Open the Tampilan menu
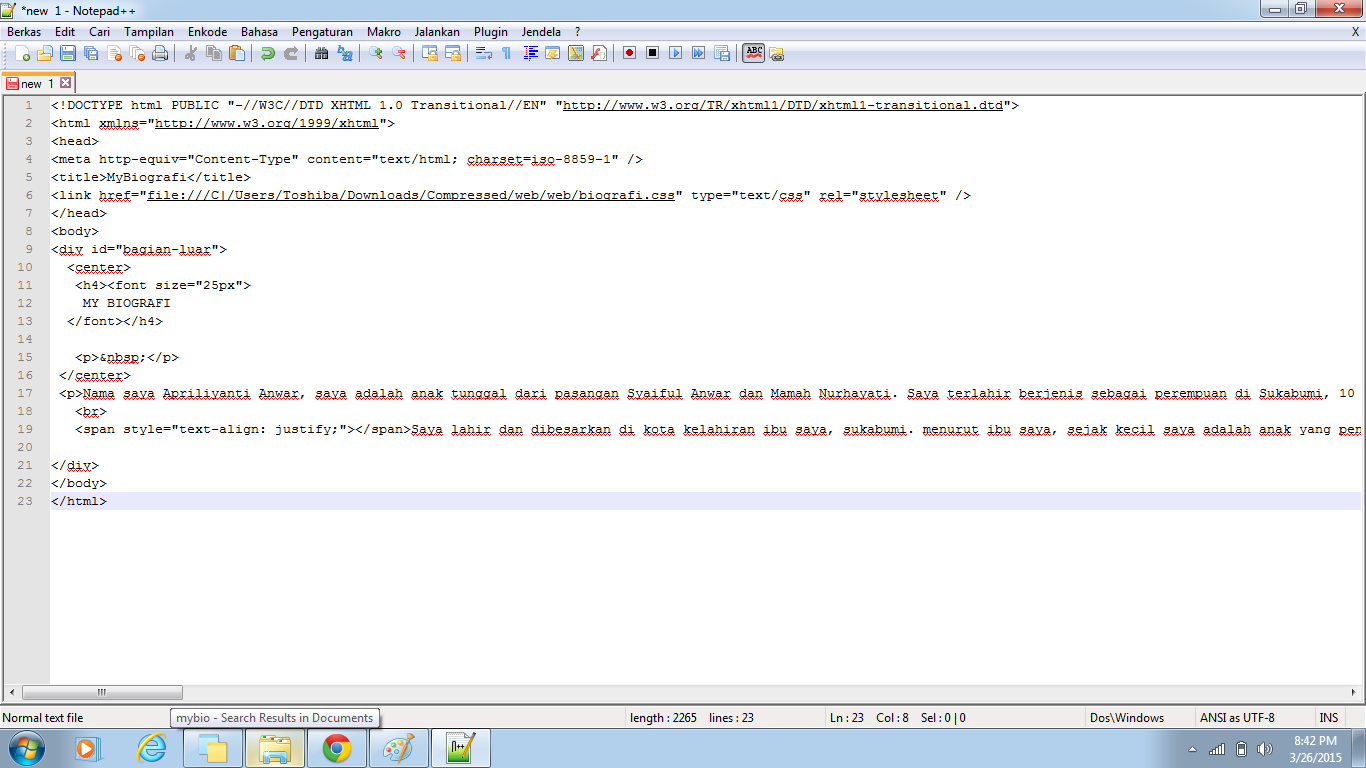Image resolution: width=1366 pixels, height=768 pixels. (149, 32)
